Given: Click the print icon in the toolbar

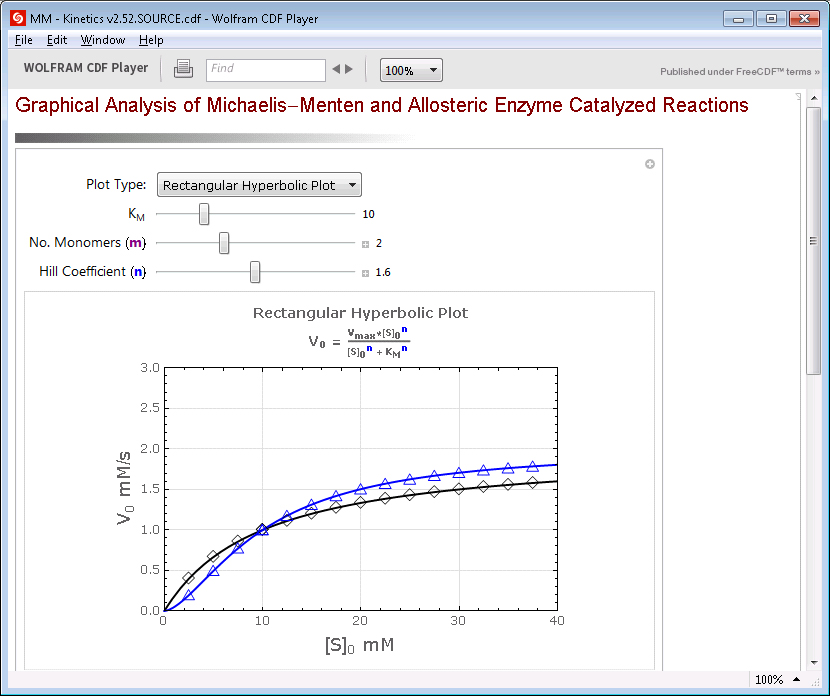Looking at the screenshot, I should (x=182, y=70).
